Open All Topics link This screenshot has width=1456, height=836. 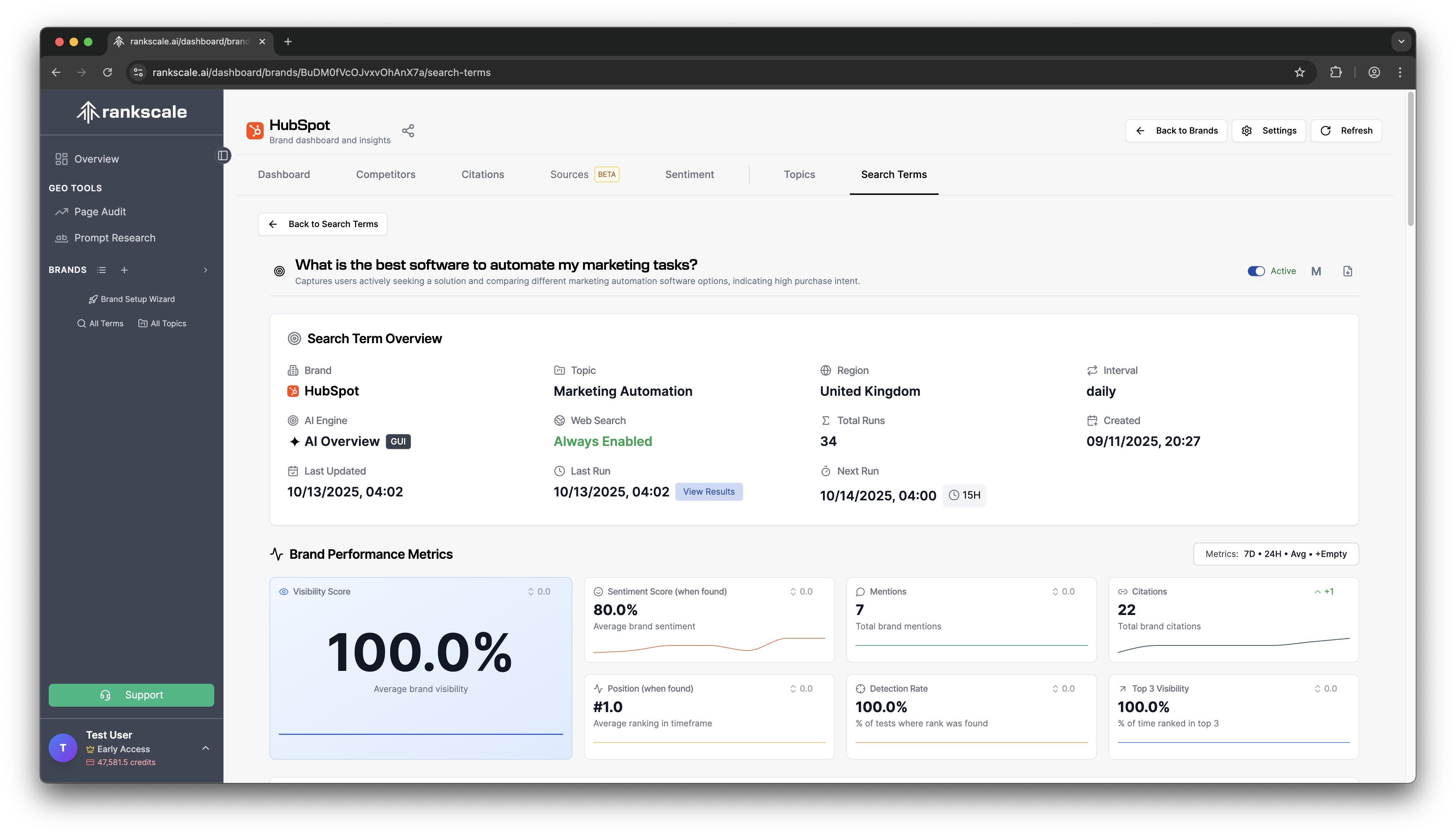tap(163, 324)
